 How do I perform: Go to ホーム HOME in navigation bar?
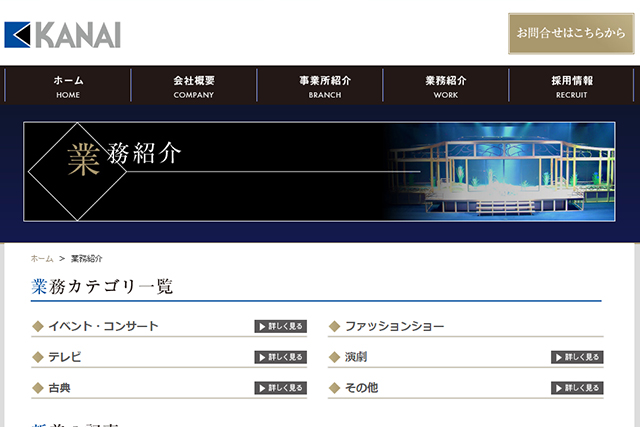68,85
